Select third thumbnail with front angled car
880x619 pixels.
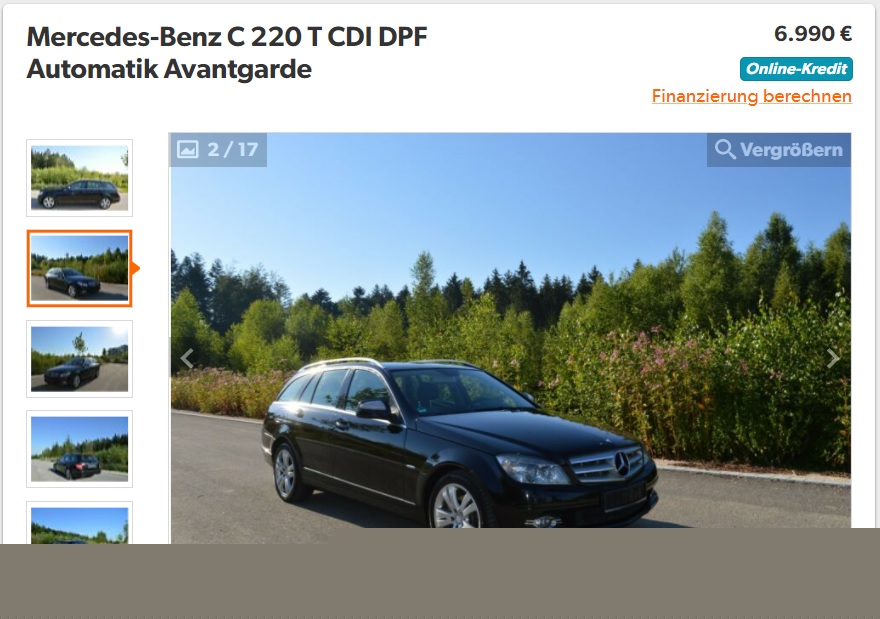(x=80, y=359)
